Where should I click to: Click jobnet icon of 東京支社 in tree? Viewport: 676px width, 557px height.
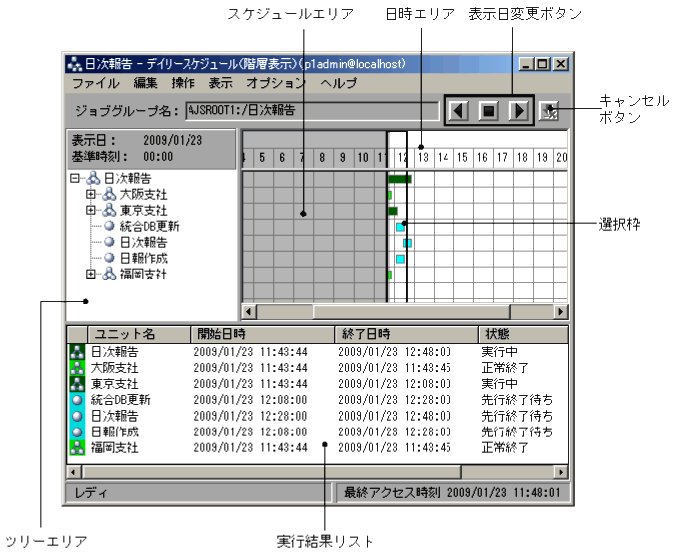tap(109, 210)
